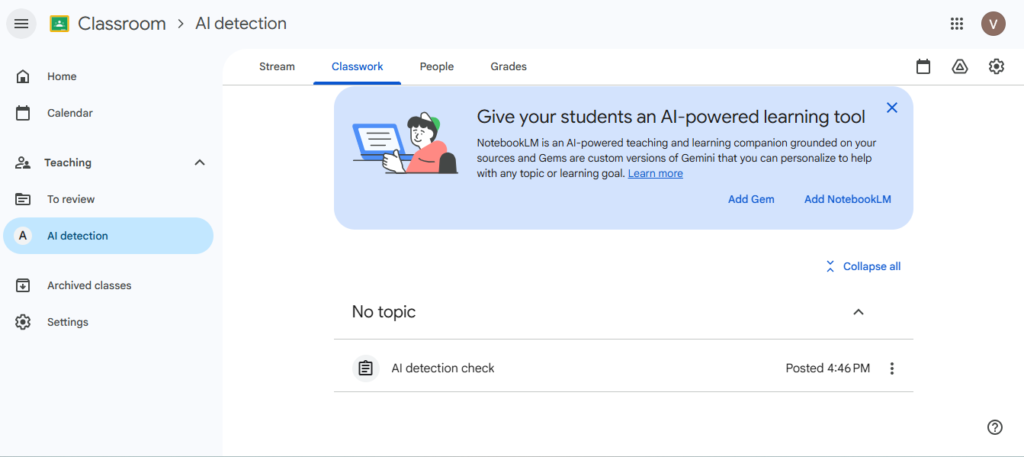Click the To review folder icon
The height and width of the screenshot is (457, 1024).
23,199
